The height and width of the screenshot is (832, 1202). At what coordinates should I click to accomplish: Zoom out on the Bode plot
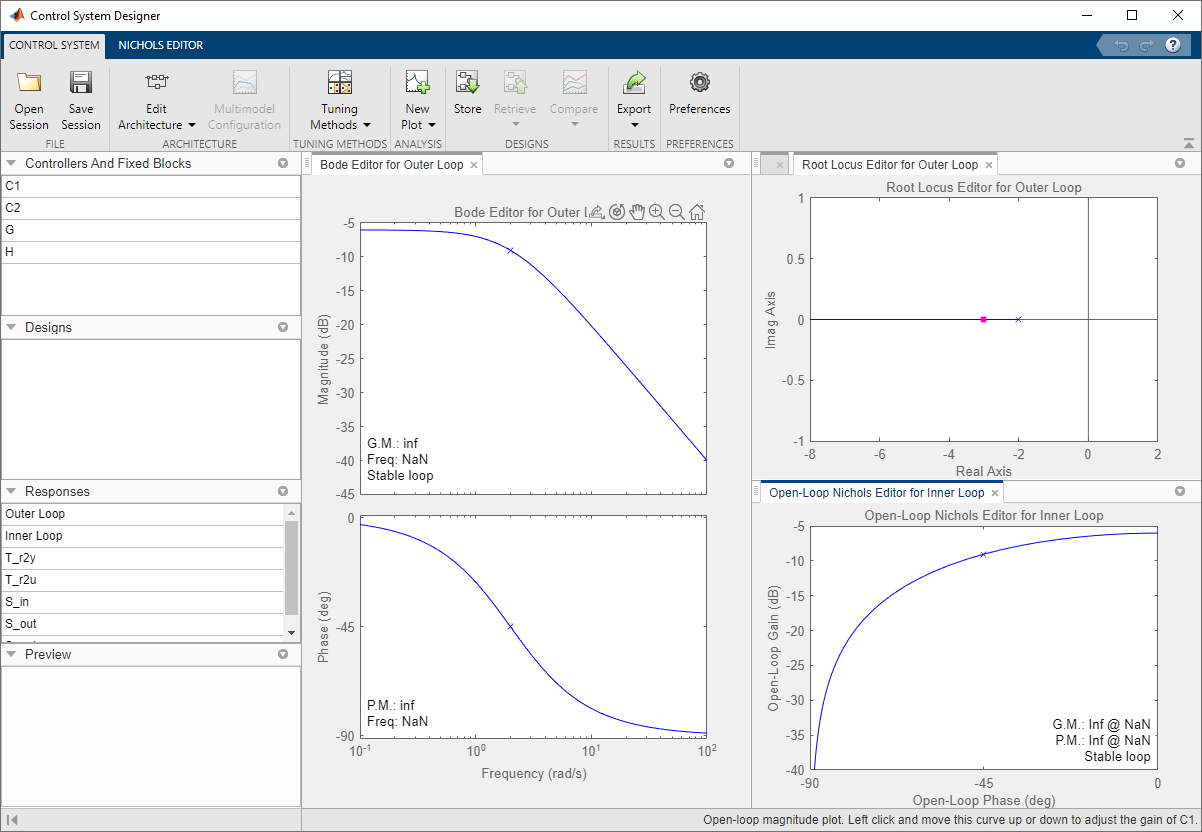tap(676, 212)
